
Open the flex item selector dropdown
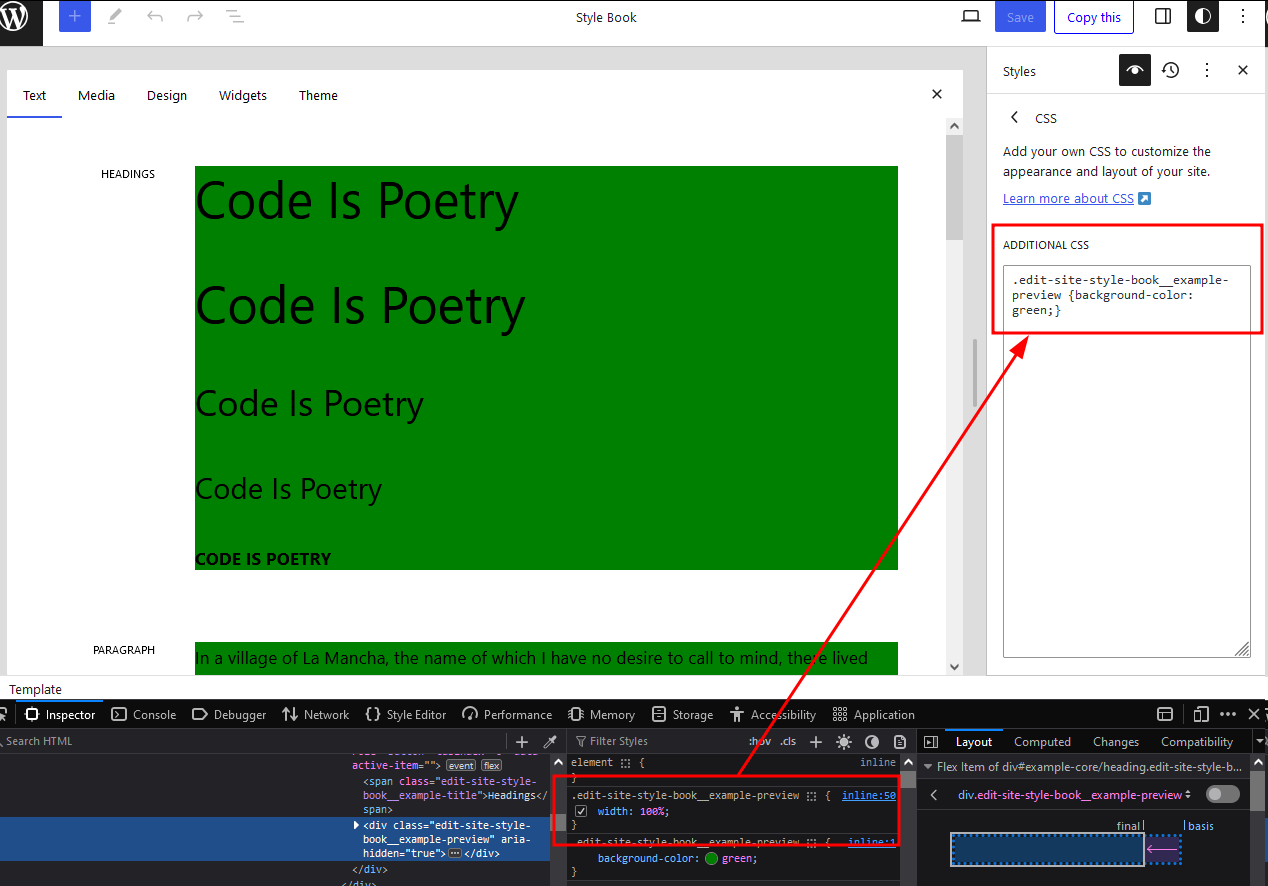[x=1074, y=795]
